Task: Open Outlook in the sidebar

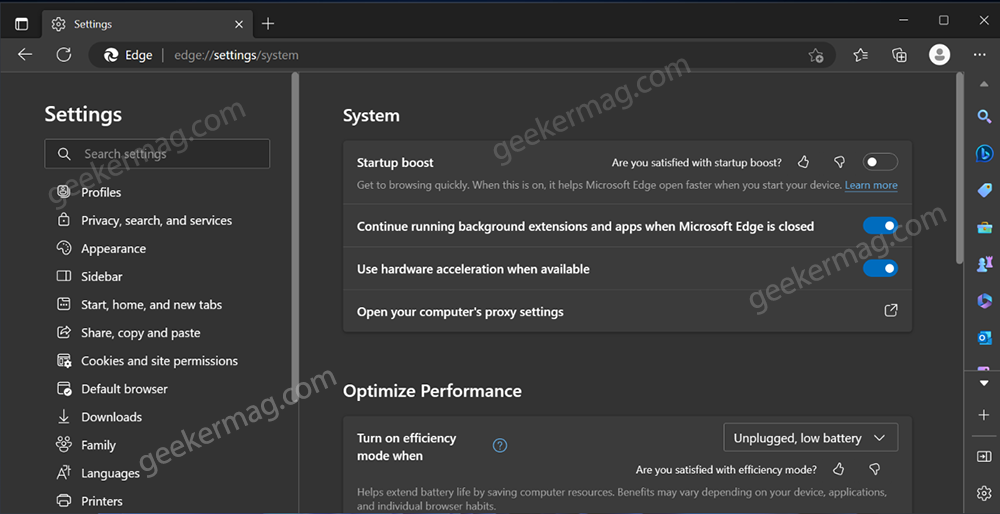Action: pyautogui.click(x=984, y=338)
